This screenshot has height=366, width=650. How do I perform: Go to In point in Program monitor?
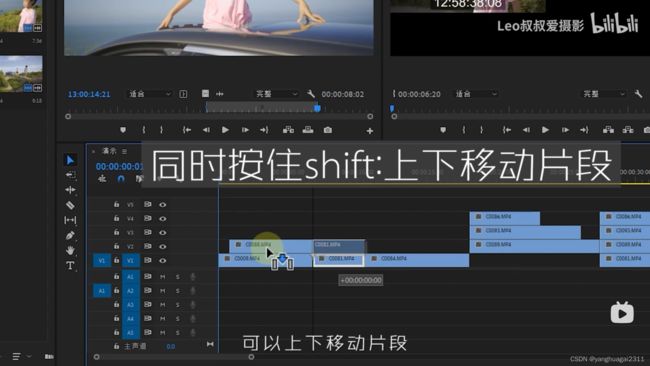point(507,130)
